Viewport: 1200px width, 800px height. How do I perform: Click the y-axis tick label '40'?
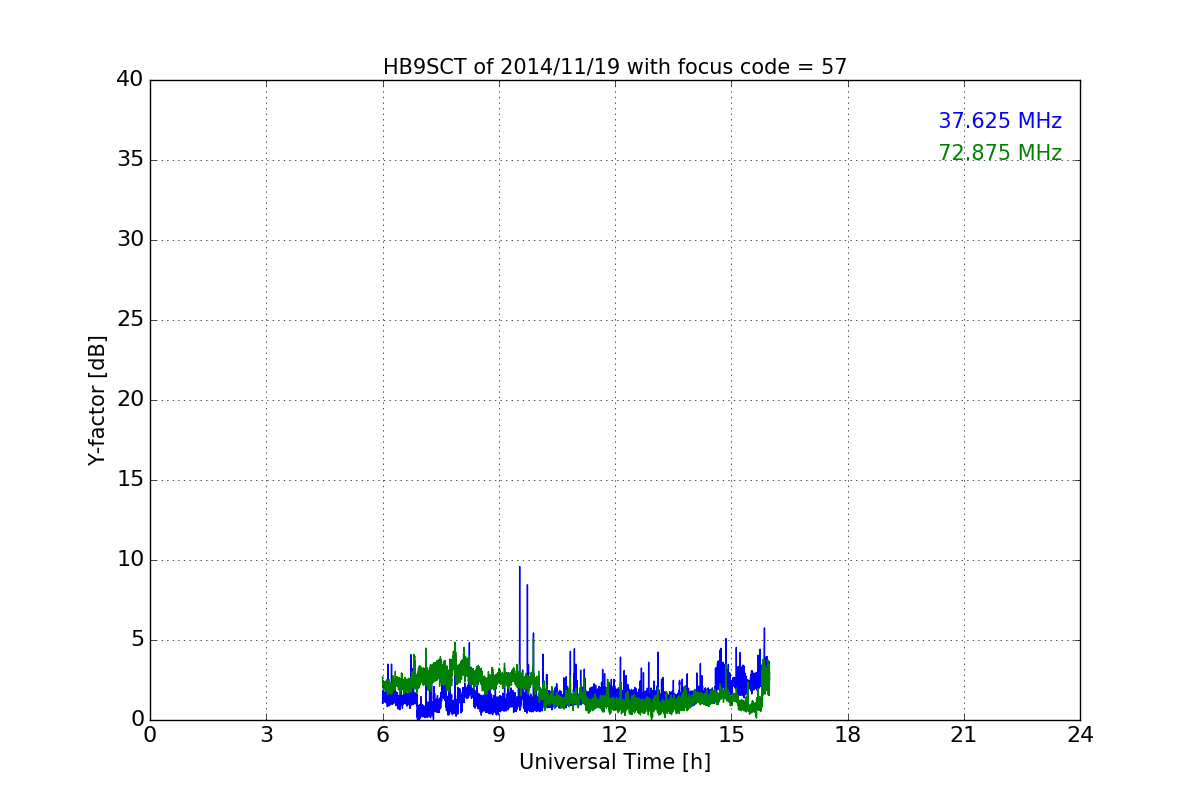point(130,80)
